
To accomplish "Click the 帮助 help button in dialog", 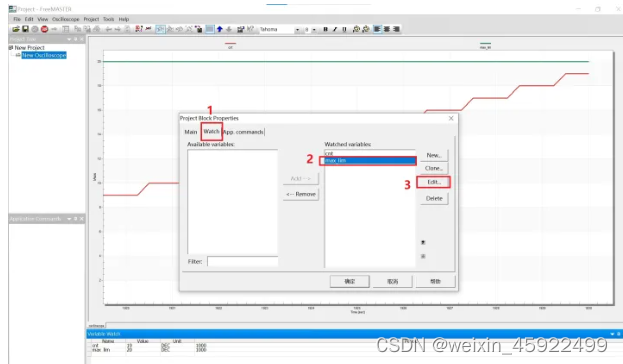I will pos(435,281).
